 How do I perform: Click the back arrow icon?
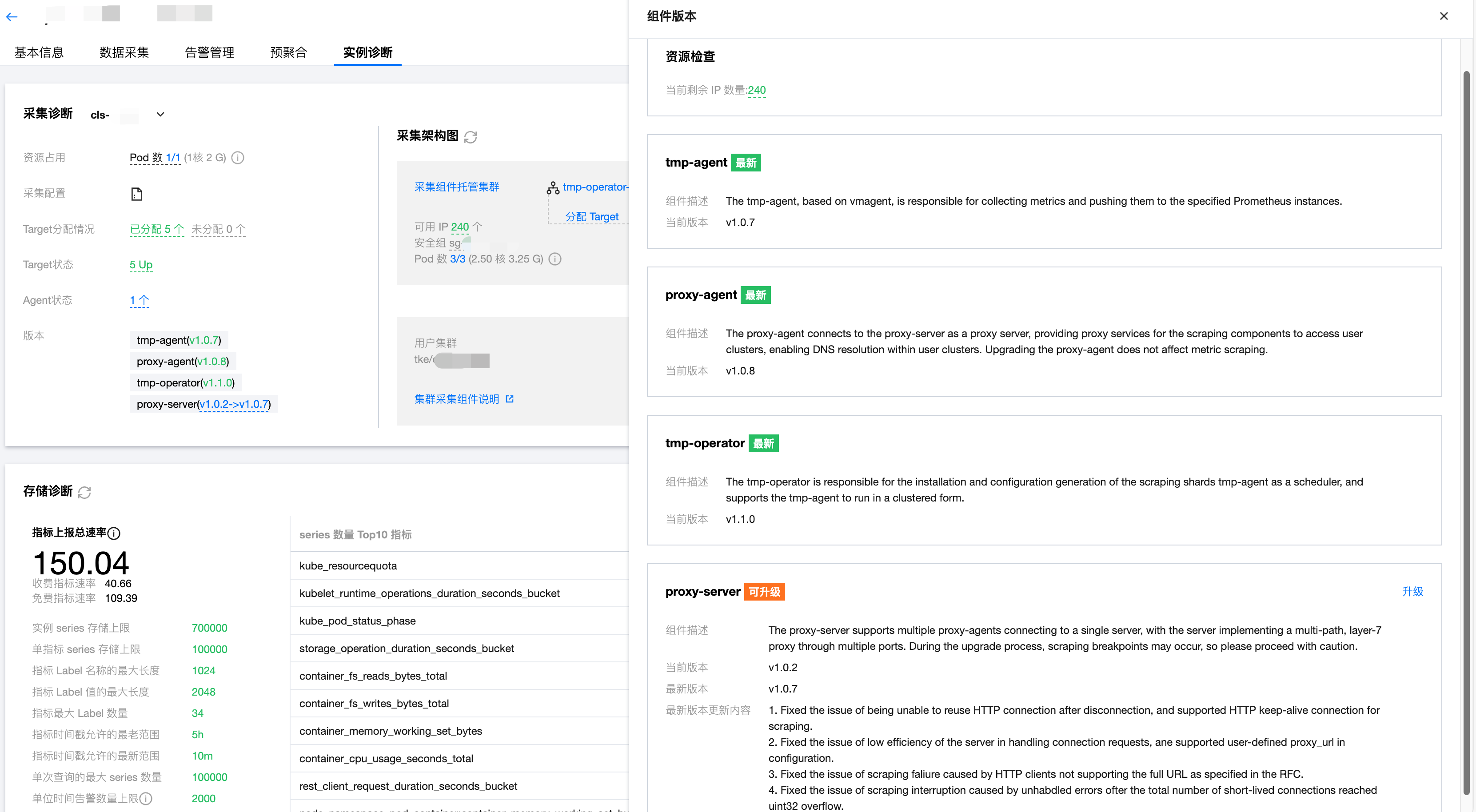point(12,16)
